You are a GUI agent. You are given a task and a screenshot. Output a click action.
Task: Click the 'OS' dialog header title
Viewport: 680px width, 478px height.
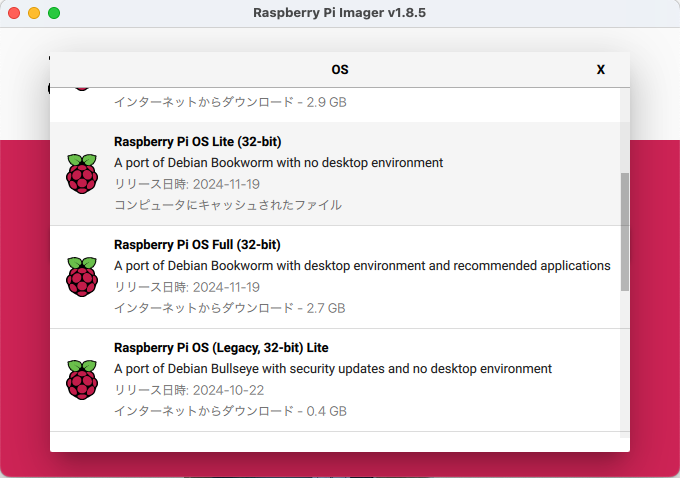[x=340, y=70]
